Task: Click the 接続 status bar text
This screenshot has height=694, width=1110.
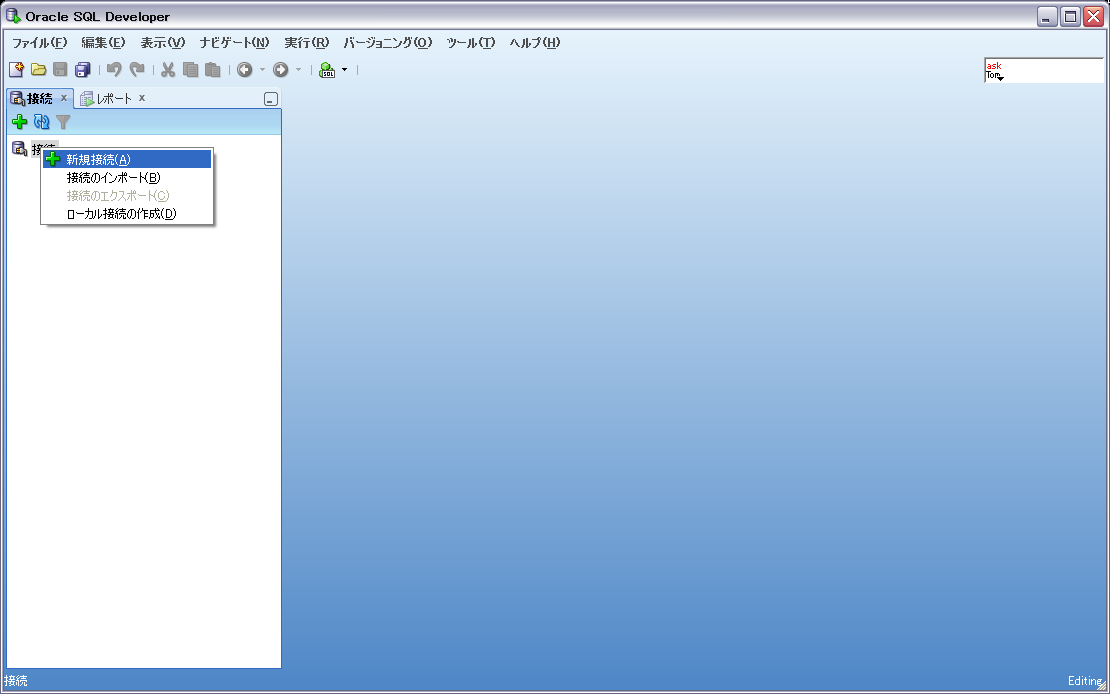Action: (x=16, y=681)
